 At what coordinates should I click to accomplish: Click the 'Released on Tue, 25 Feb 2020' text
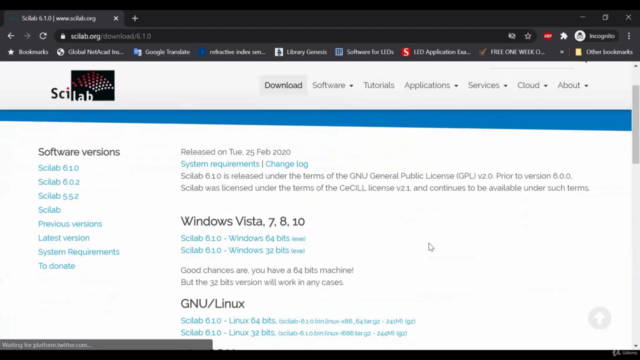tap(236, 152)
